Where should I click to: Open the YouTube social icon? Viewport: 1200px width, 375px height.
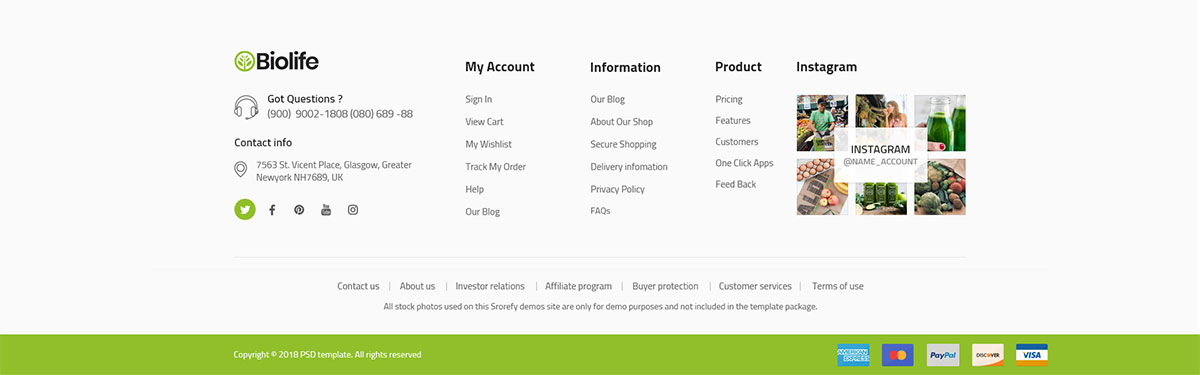(x=326, y=210)
